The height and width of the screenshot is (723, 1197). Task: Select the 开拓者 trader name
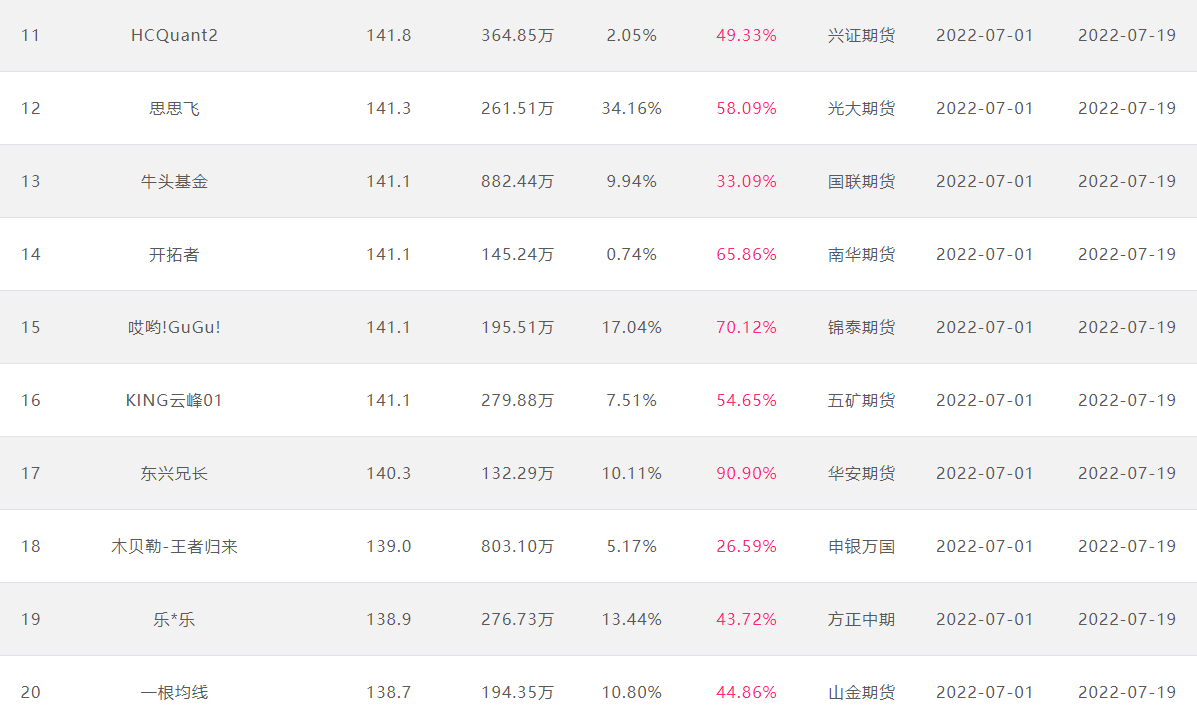[174, 254]
